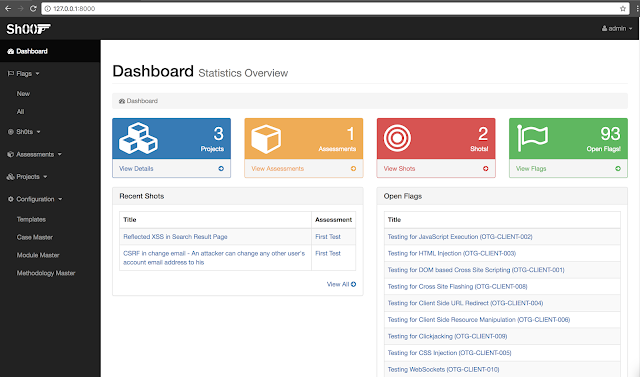
Task: Expand the Flags sidebar menu
Action: coord(24,73)
